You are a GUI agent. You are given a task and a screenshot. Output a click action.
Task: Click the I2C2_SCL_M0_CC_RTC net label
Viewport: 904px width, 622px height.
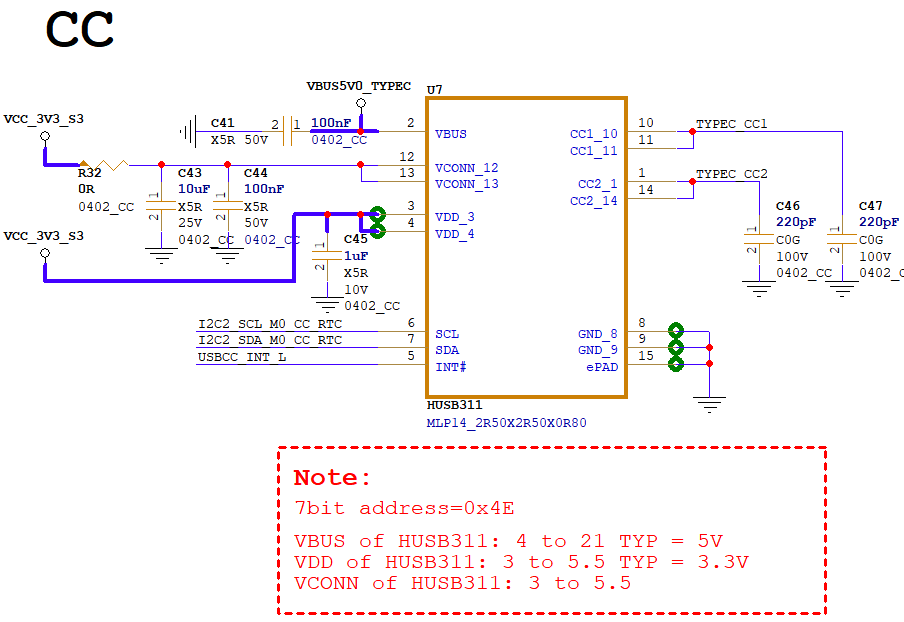tap(270, 324)
